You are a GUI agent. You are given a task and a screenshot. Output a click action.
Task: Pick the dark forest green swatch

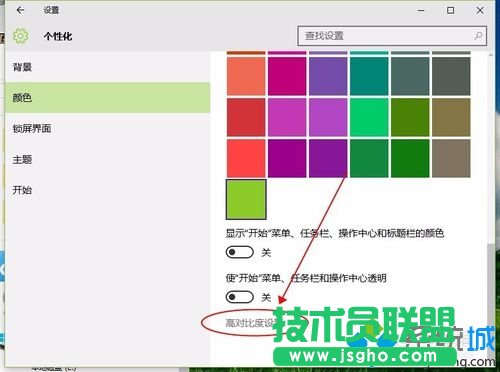pyautogui.click(x=410, y=158)
